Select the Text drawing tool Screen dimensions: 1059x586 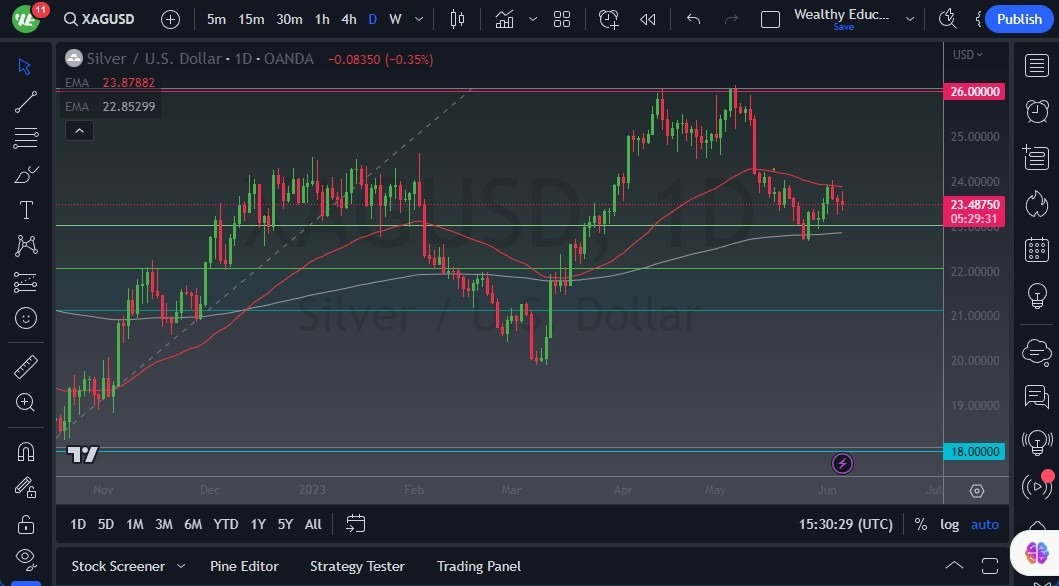pyautogui.click(x=25, y=209)
